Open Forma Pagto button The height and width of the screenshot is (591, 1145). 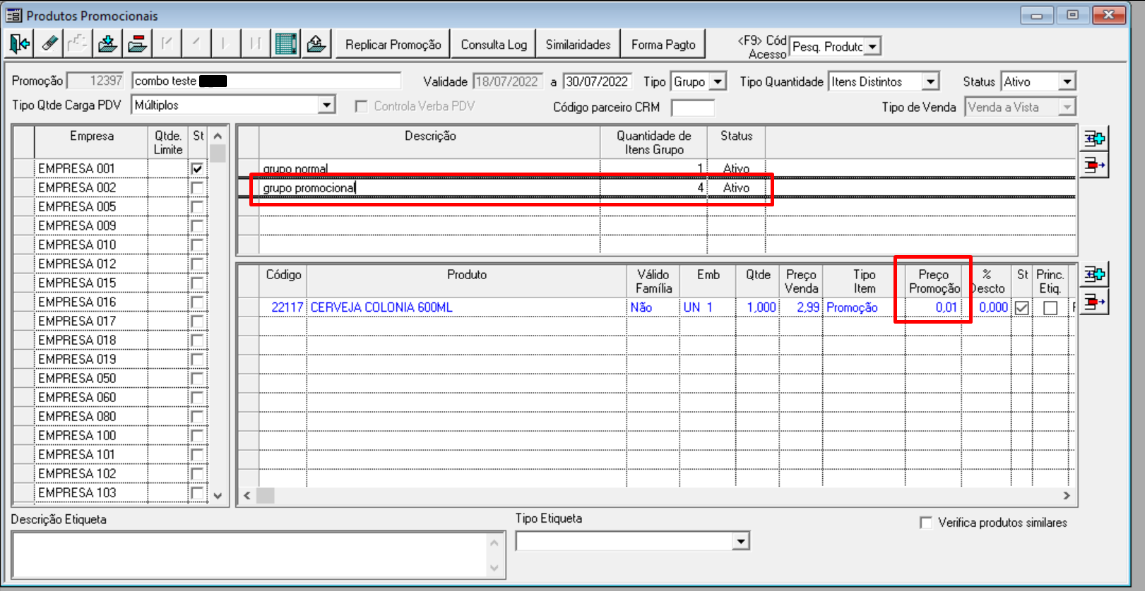tap(663, 45)
